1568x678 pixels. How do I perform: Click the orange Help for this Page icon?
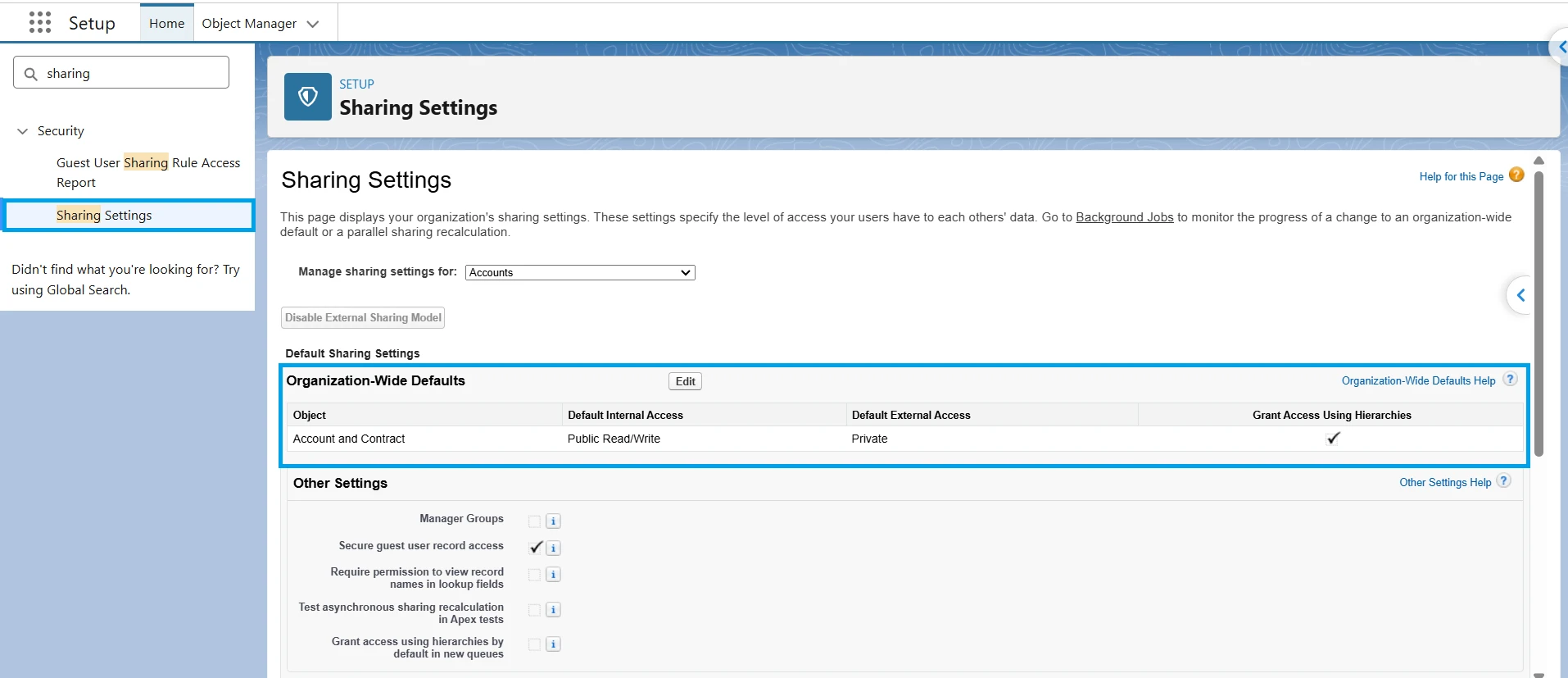pos(1516,175)
